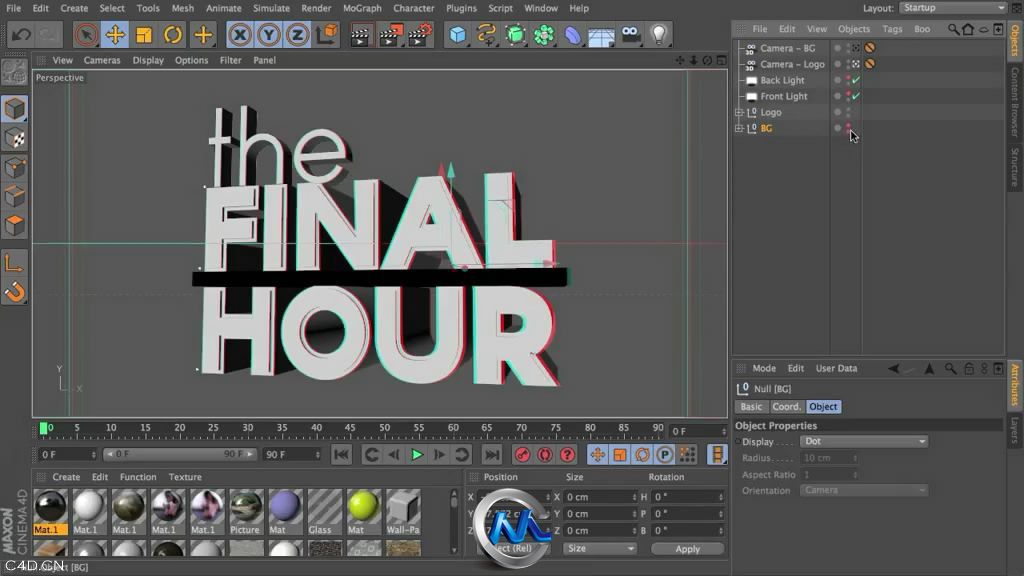Click frame 45 on the timeline ruler
The height and width of the screenshot is (576, 1024).
pos(349,428)
